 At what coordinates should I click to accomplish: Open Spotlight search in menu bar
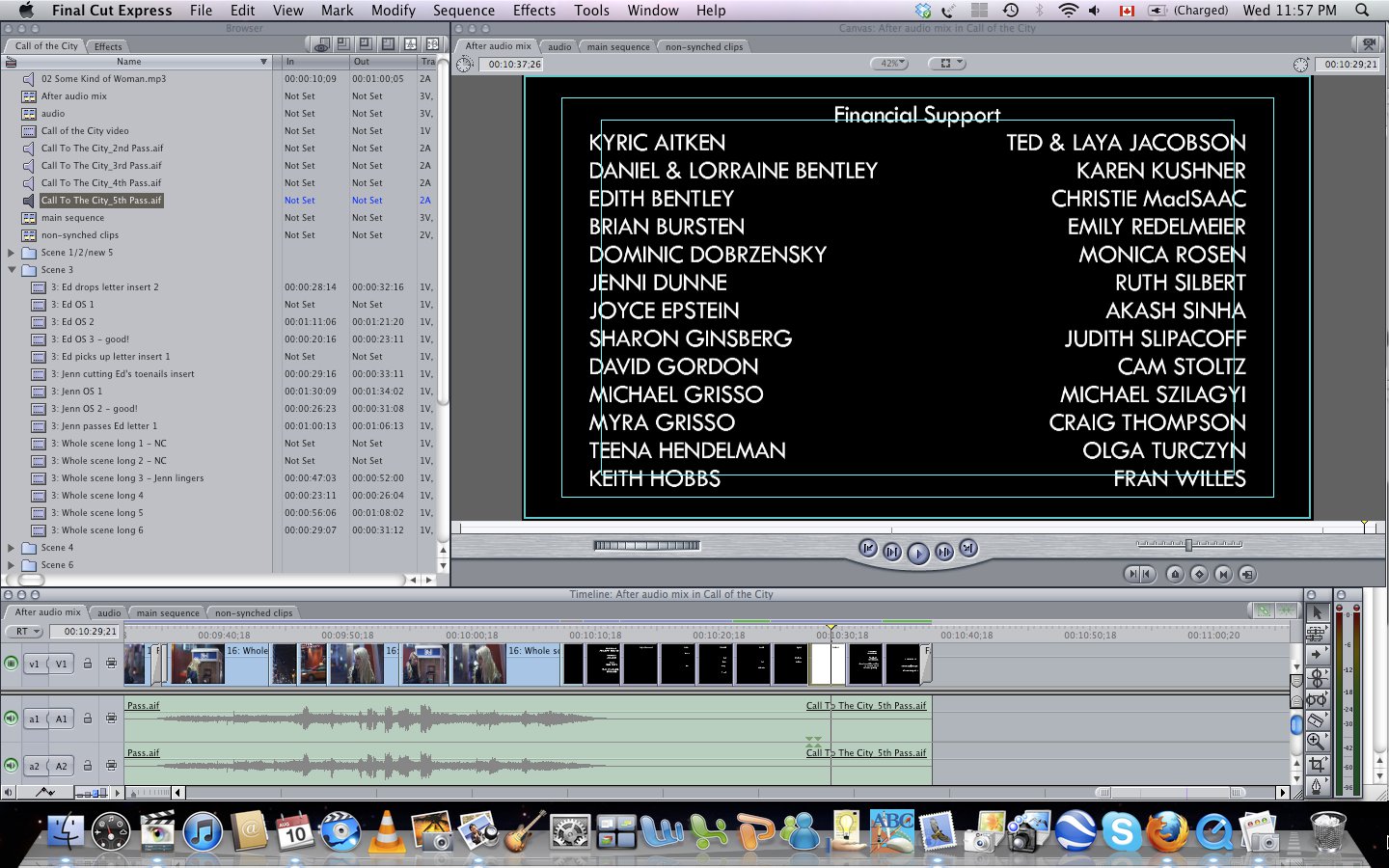[1362, 11]
